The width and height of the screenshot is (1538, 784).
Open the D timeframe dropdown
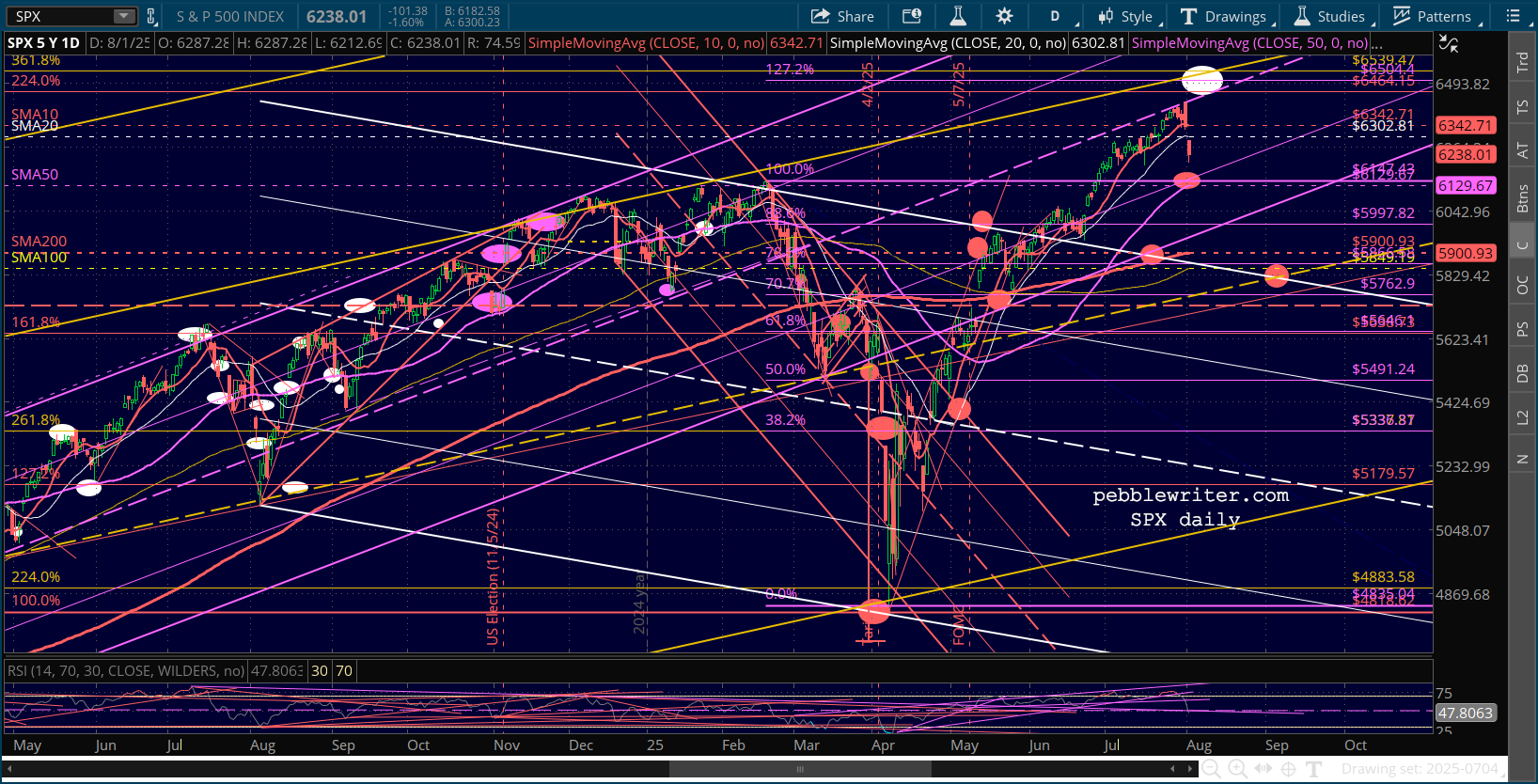point(1055,16)
